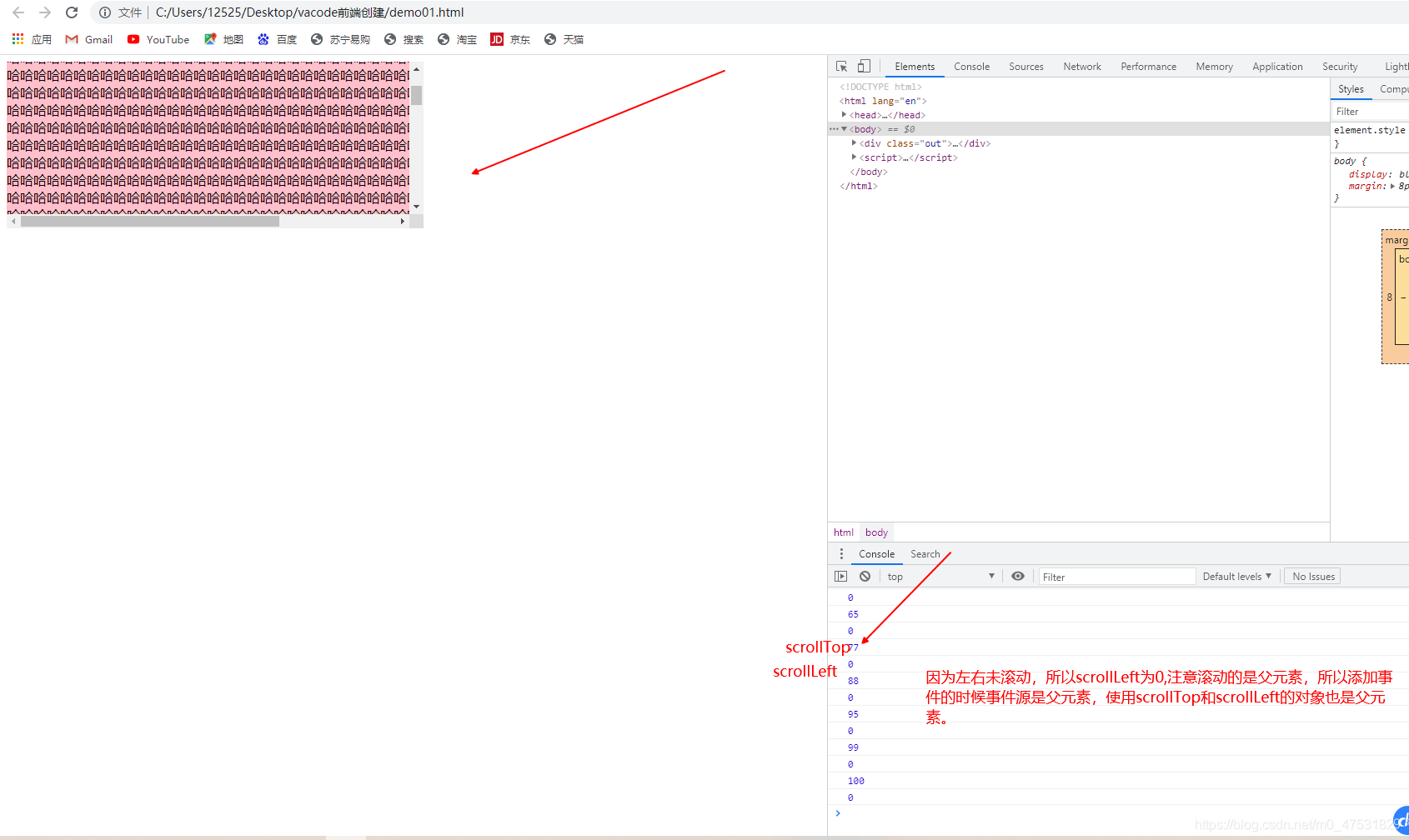Switch to the Elements tab

915,67
